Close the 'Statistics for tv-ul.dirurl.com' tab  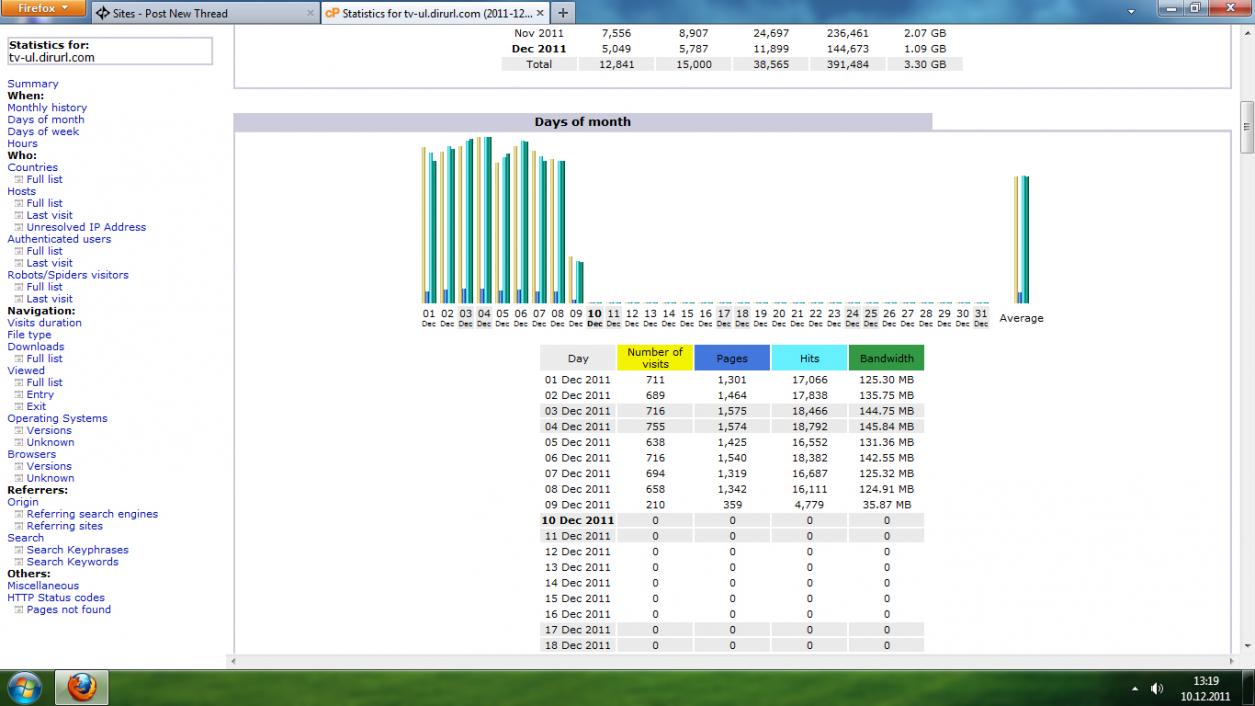[539, 14]
